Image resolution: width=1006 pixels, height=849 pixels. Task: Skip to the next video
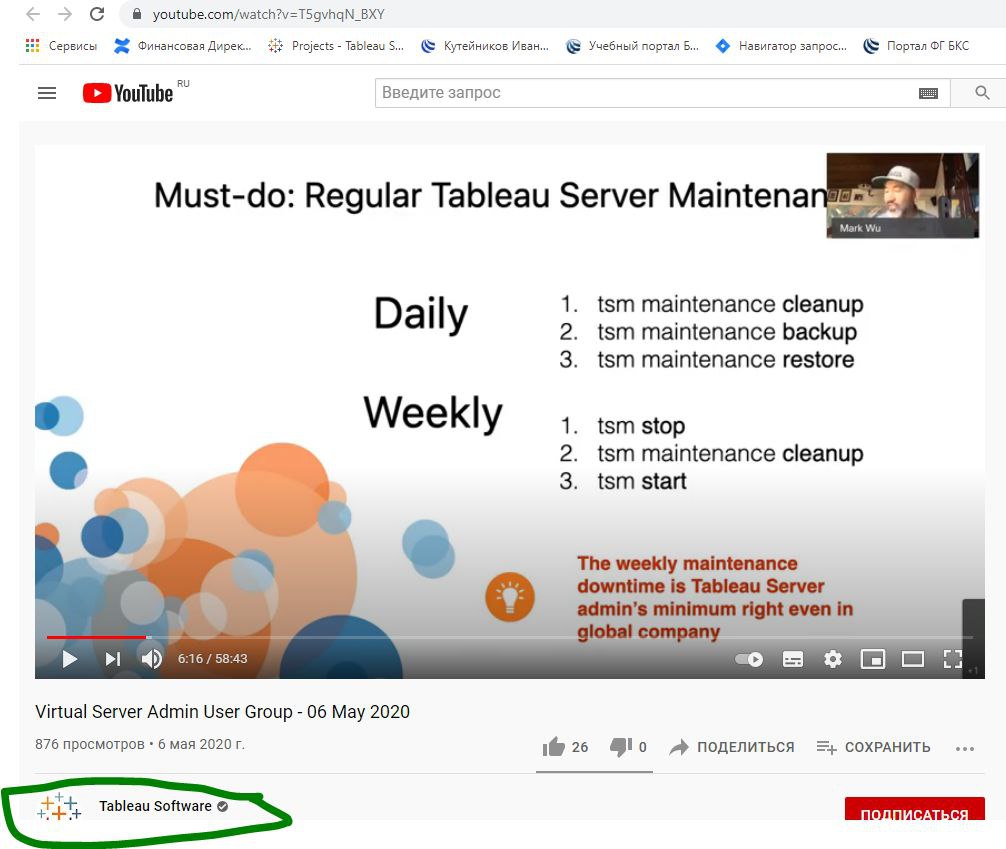(x=113, y=659)
